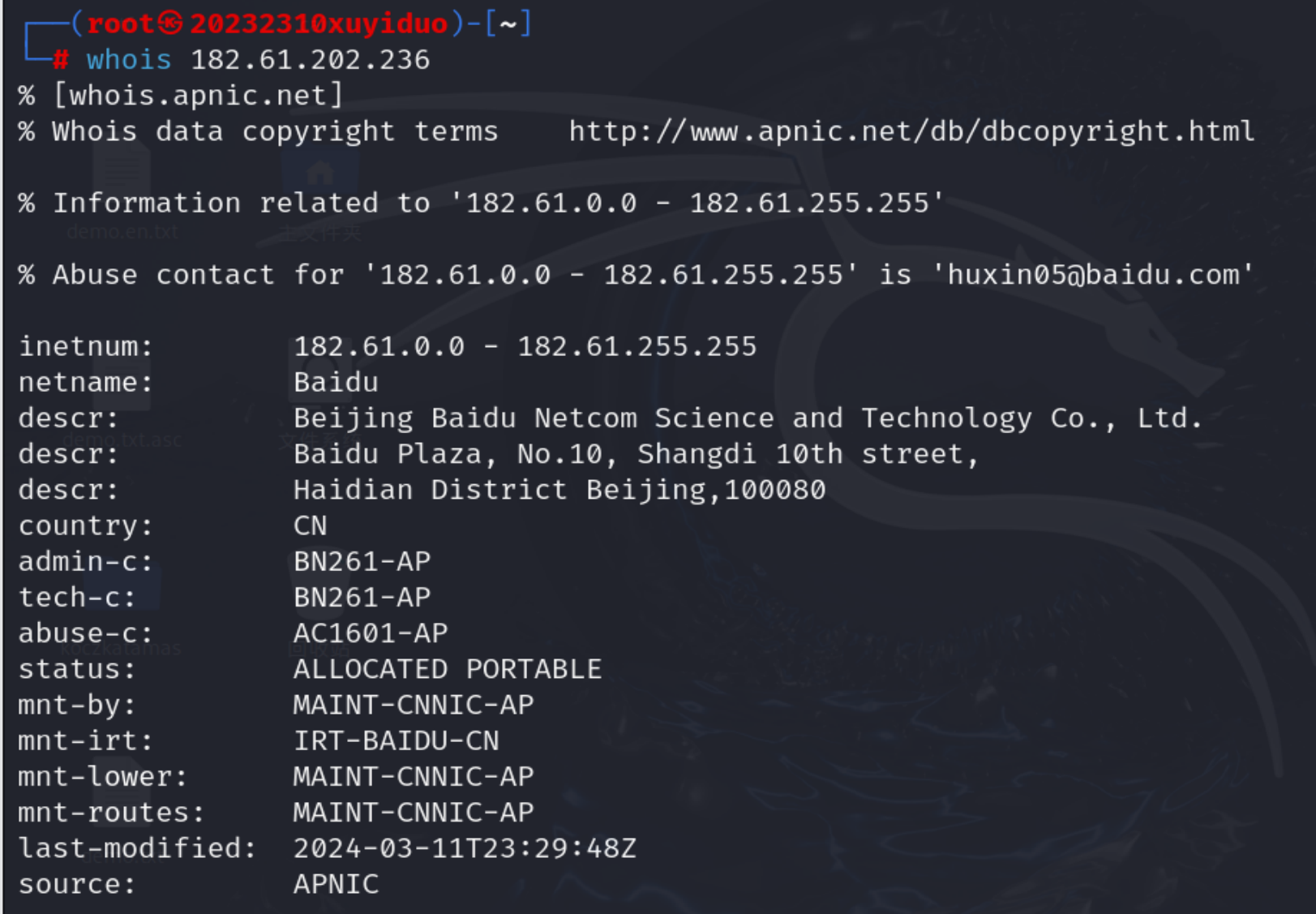The image size is (1316, 914).
Task: Click the inetnum range value
Action: pyautogui.click(x=525, y=346)
